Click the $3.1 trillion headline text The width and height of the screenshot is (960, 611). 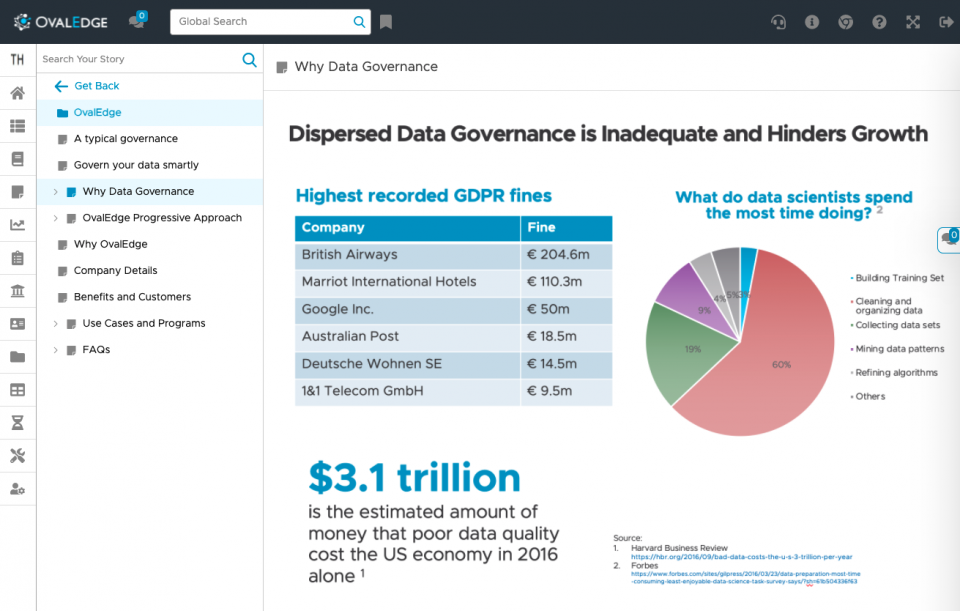click(414, 478)
